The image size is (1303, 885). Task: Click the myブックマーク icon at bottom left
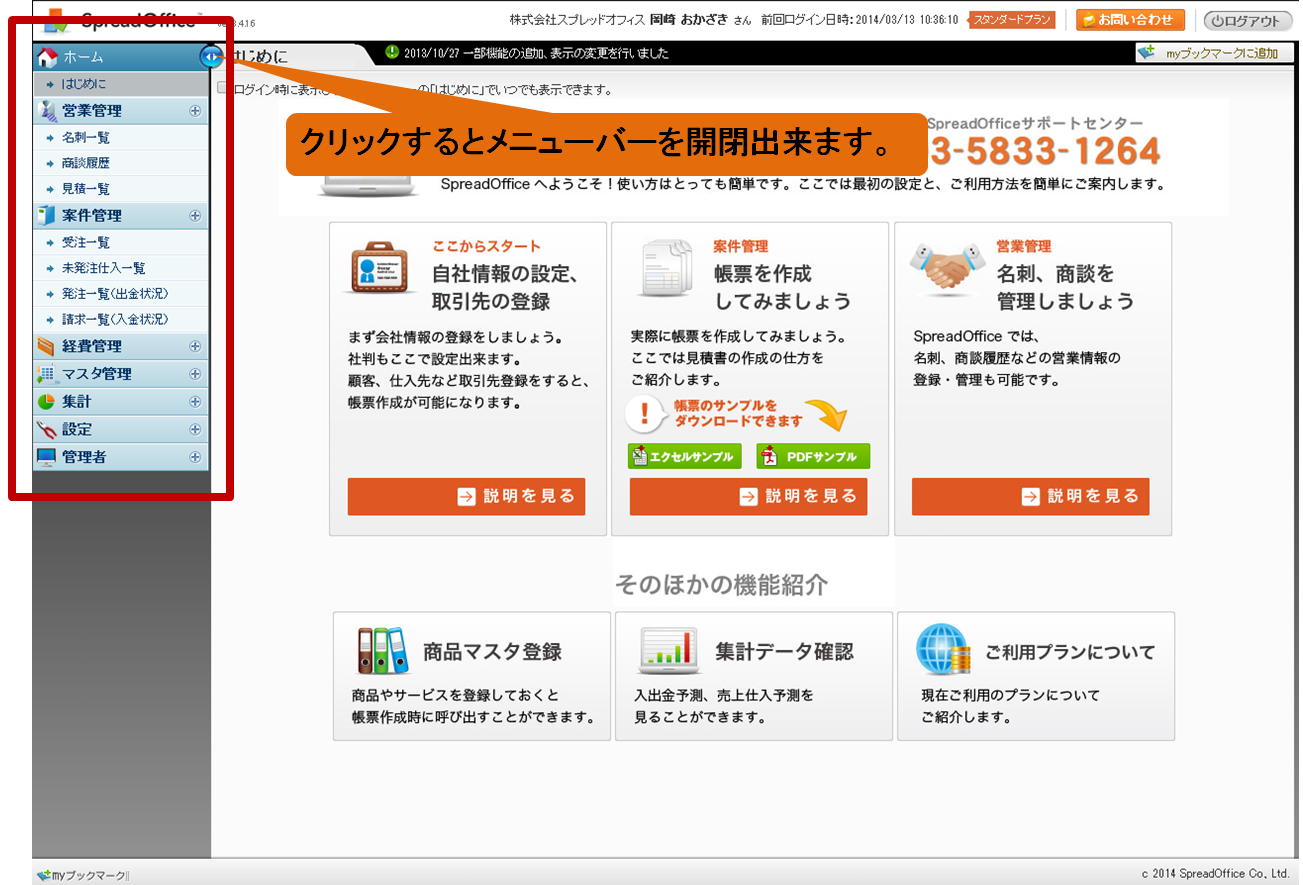pos(43,875)
